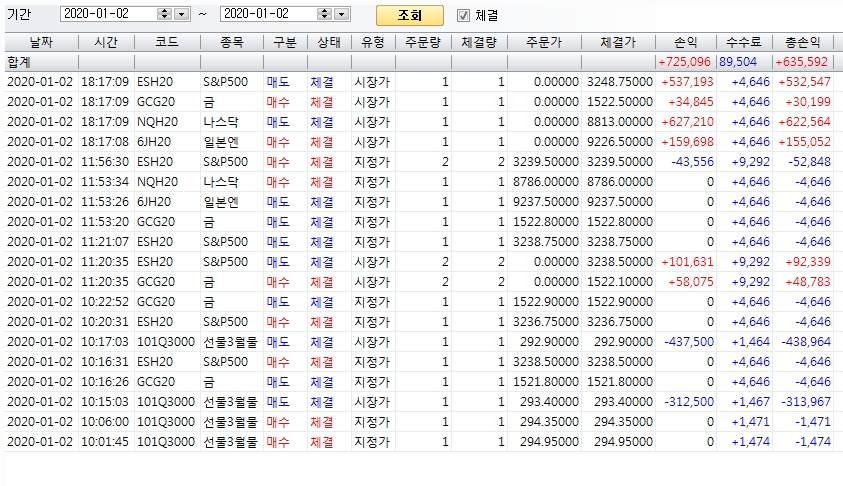Open the end date dropdown calendar
The width and height of the screenshot is (843, 486).
[341, 15]
